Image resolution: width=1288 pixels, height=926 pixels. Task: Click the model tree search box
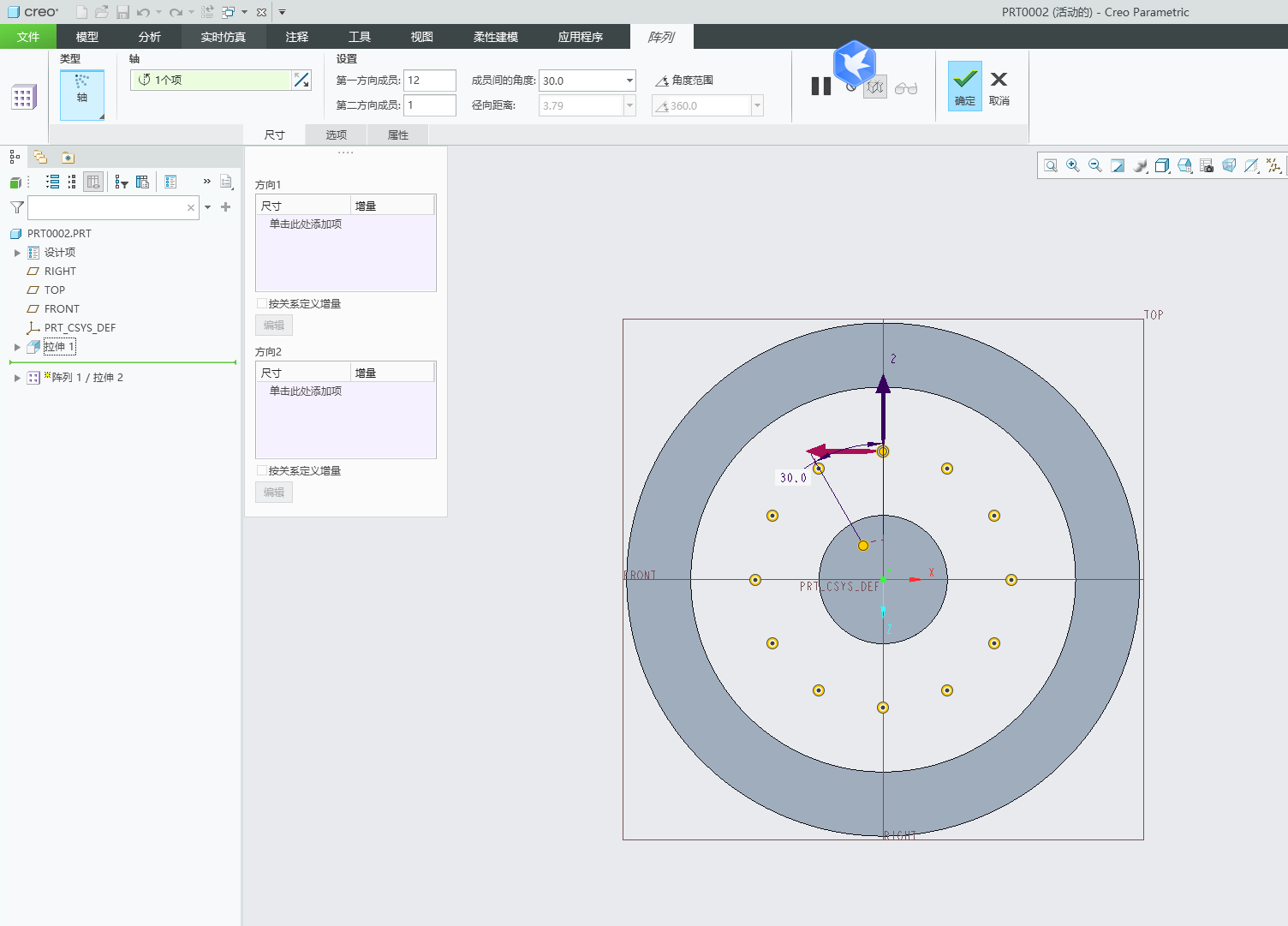[113, 207]
